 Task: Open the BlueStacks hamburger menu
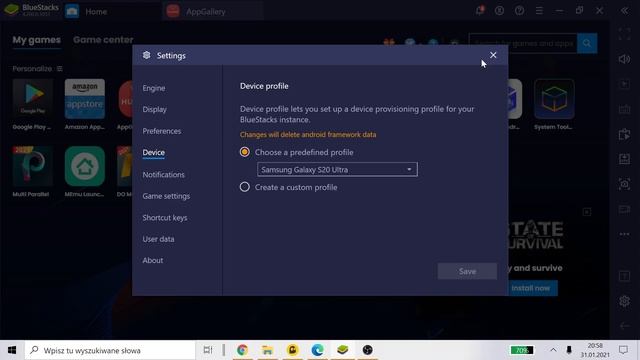(x=539, y=11)
